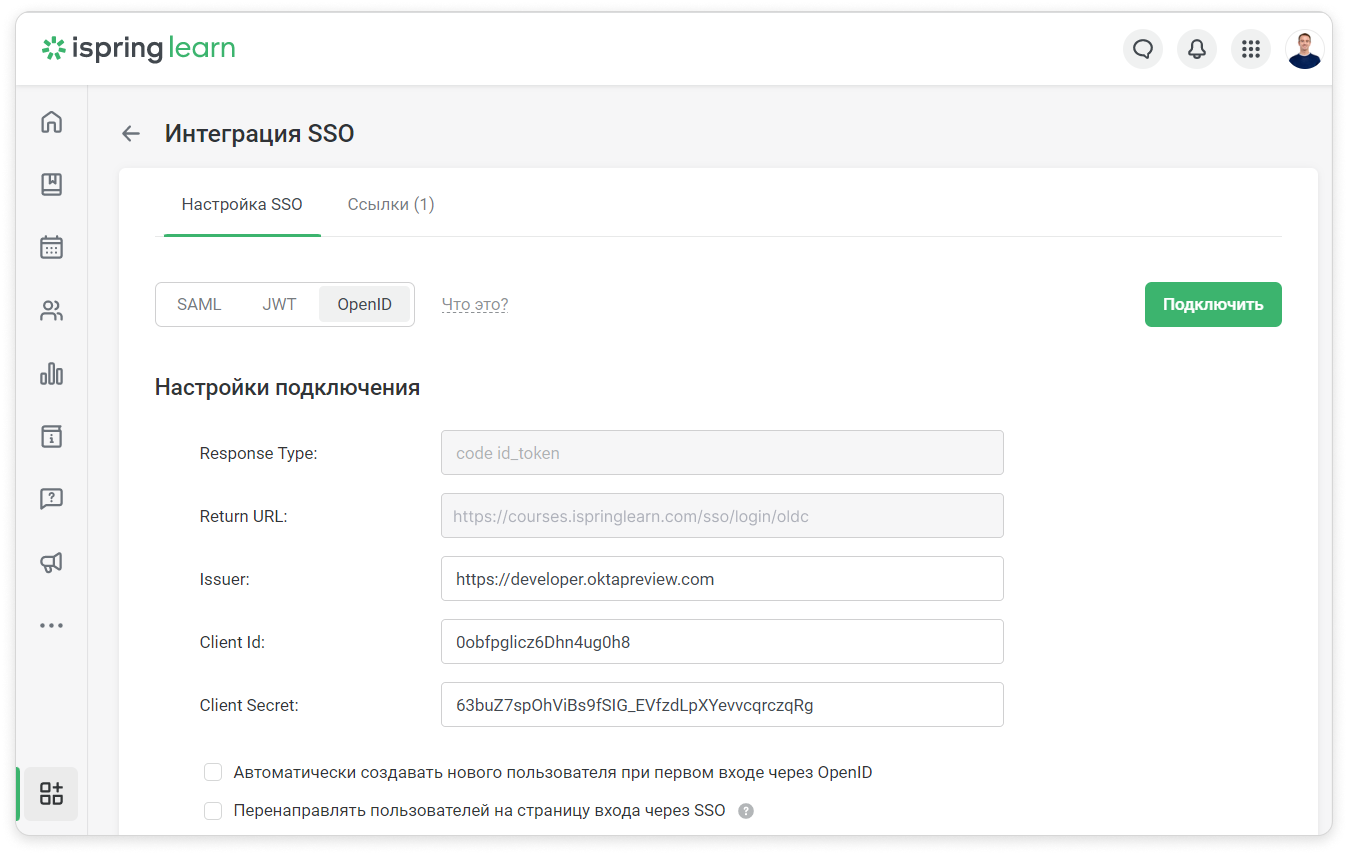Open the calendar icon in sidebar
Screen dimensions: 1348x855
(51, 248)
